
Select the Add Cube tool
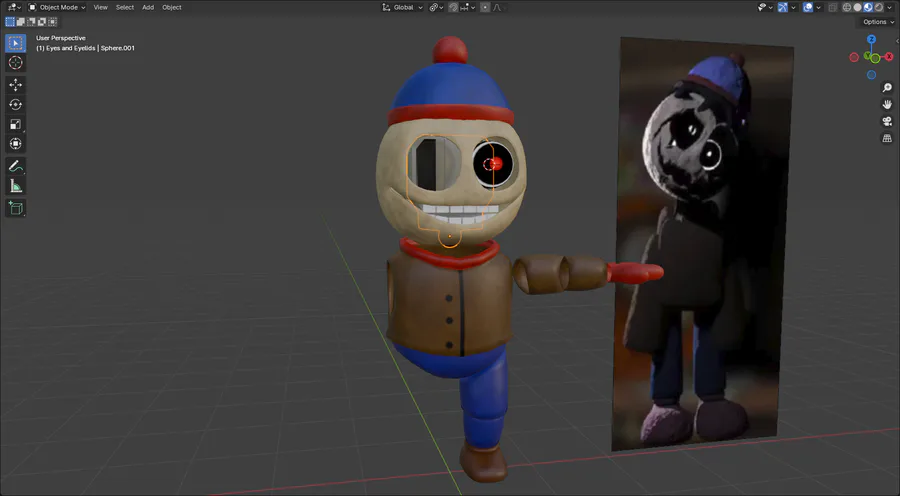tap(15, 208)
